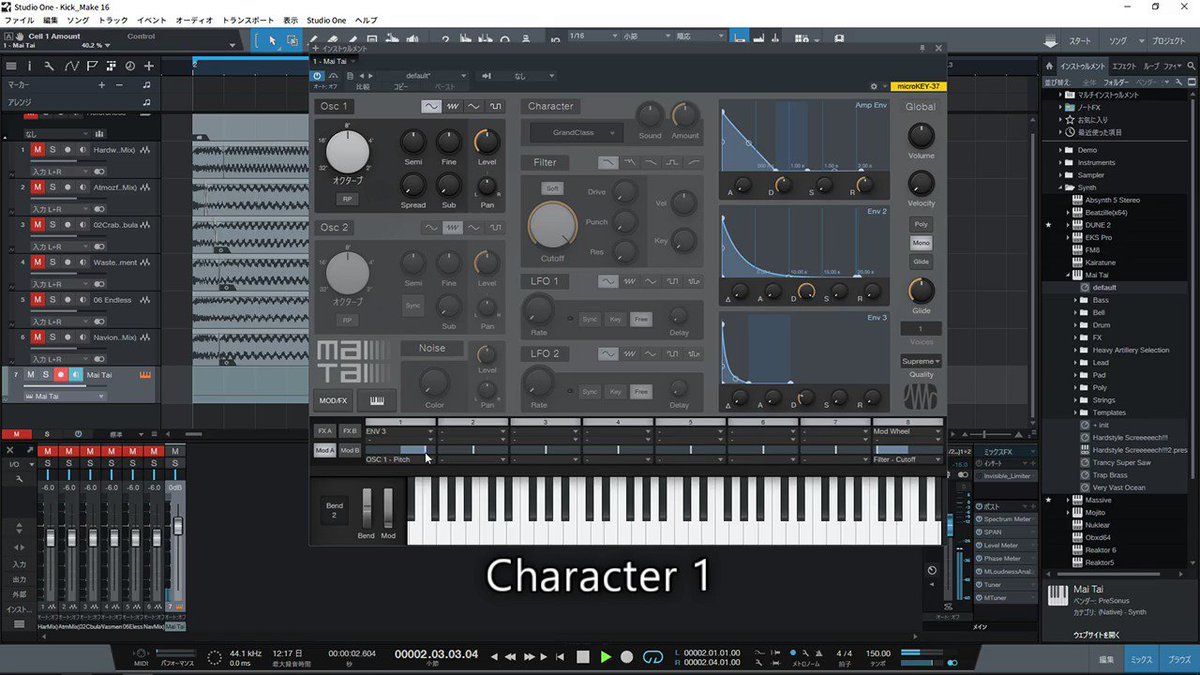This screenshot has width=1200, height=675.
Task: Open the Studio One menu
Action: 327,20
